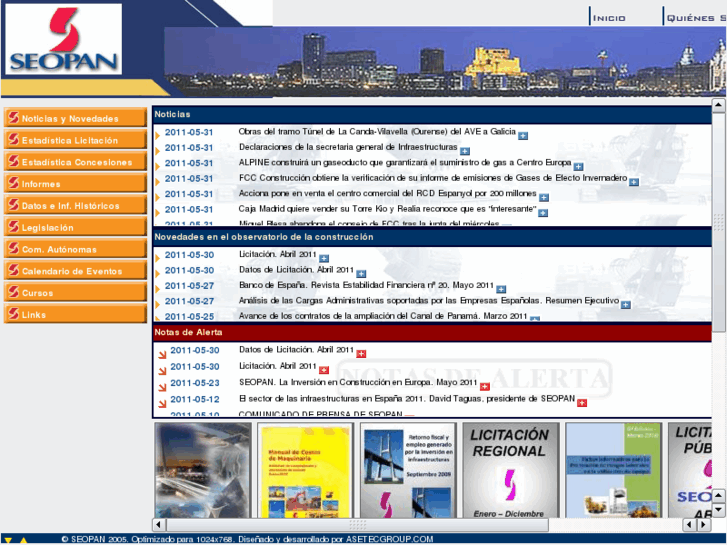727x545 pixels.
Task: Open plus icon for Banco de España Revista
Action: [x=501, y=289]
